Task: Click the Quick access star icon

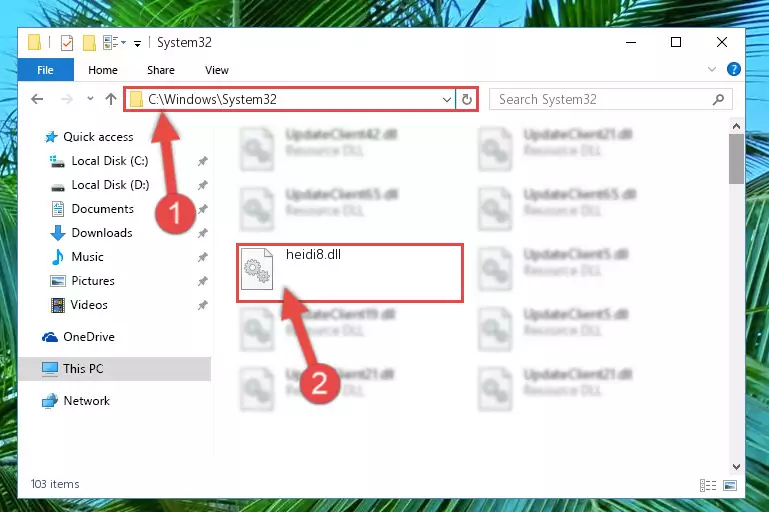Action: [x=51, y=137]
